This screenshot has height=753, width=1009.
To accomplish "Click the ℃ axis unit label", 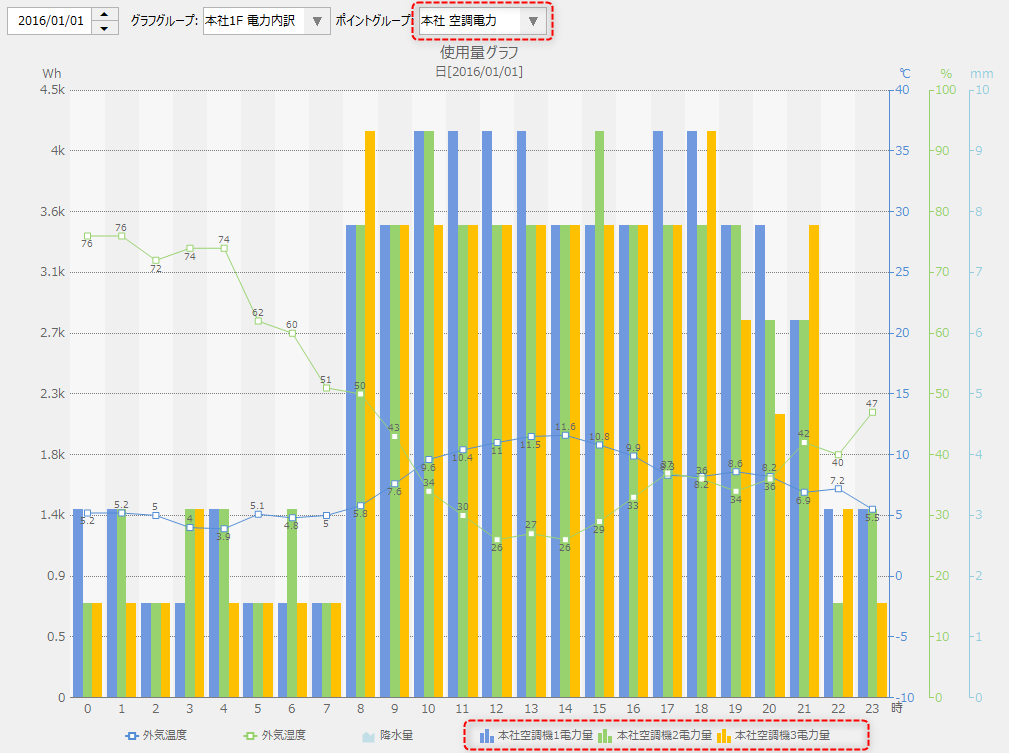I will [x=905, y=73].
